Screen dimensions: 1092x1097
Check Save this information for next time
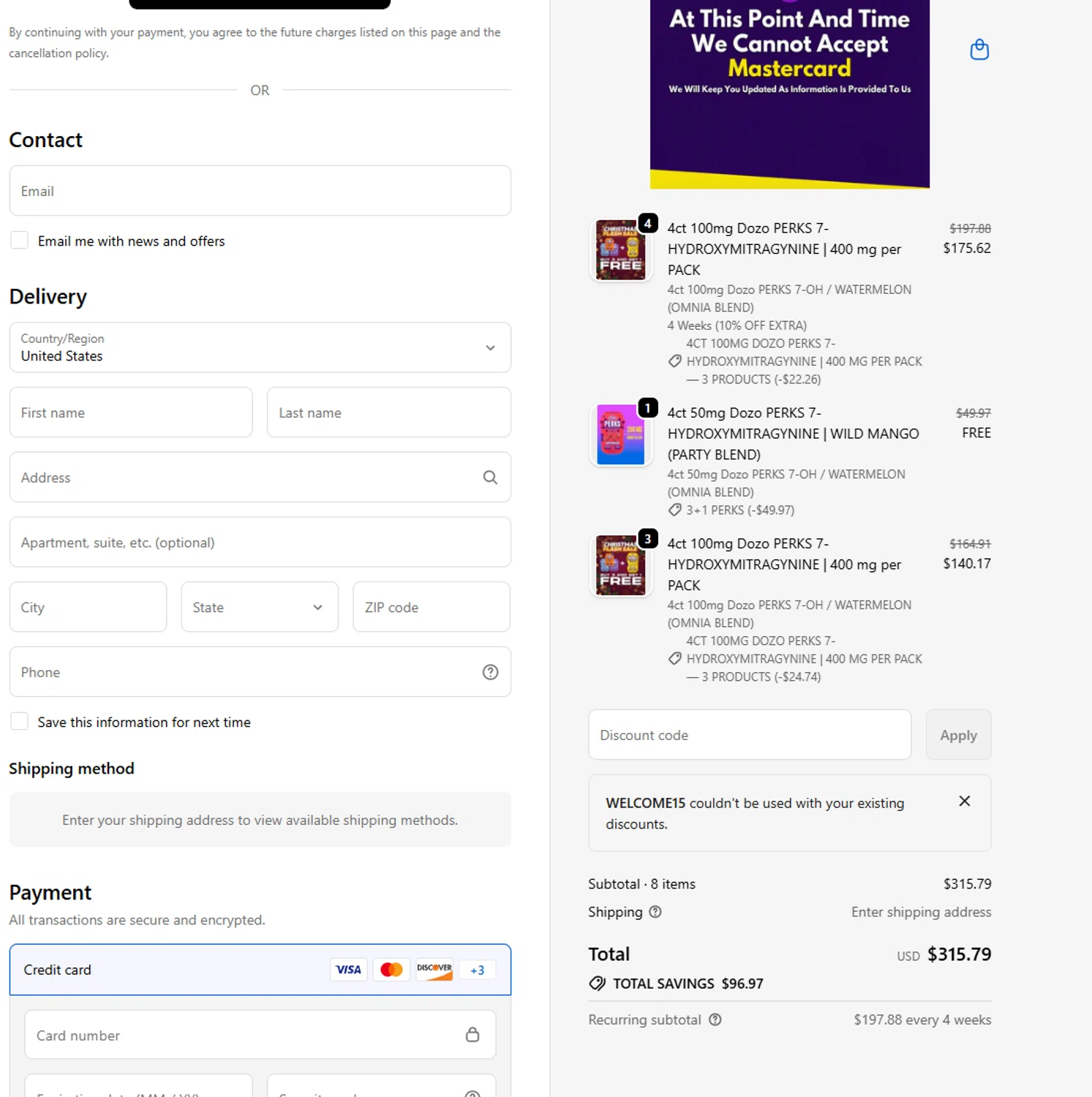pos(20,722)
